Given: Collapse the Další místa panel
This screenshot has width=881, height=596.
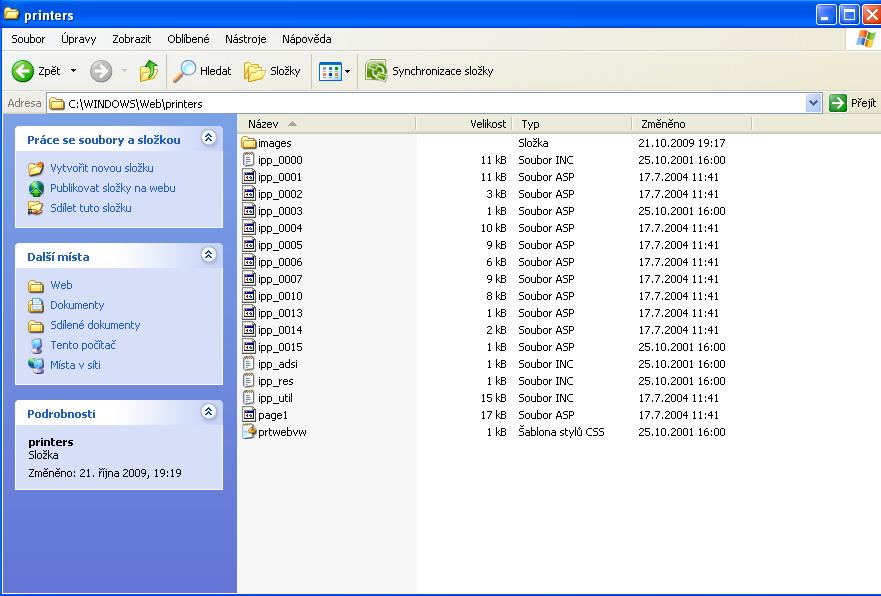Looking at the screenshot, I should 208,255.
